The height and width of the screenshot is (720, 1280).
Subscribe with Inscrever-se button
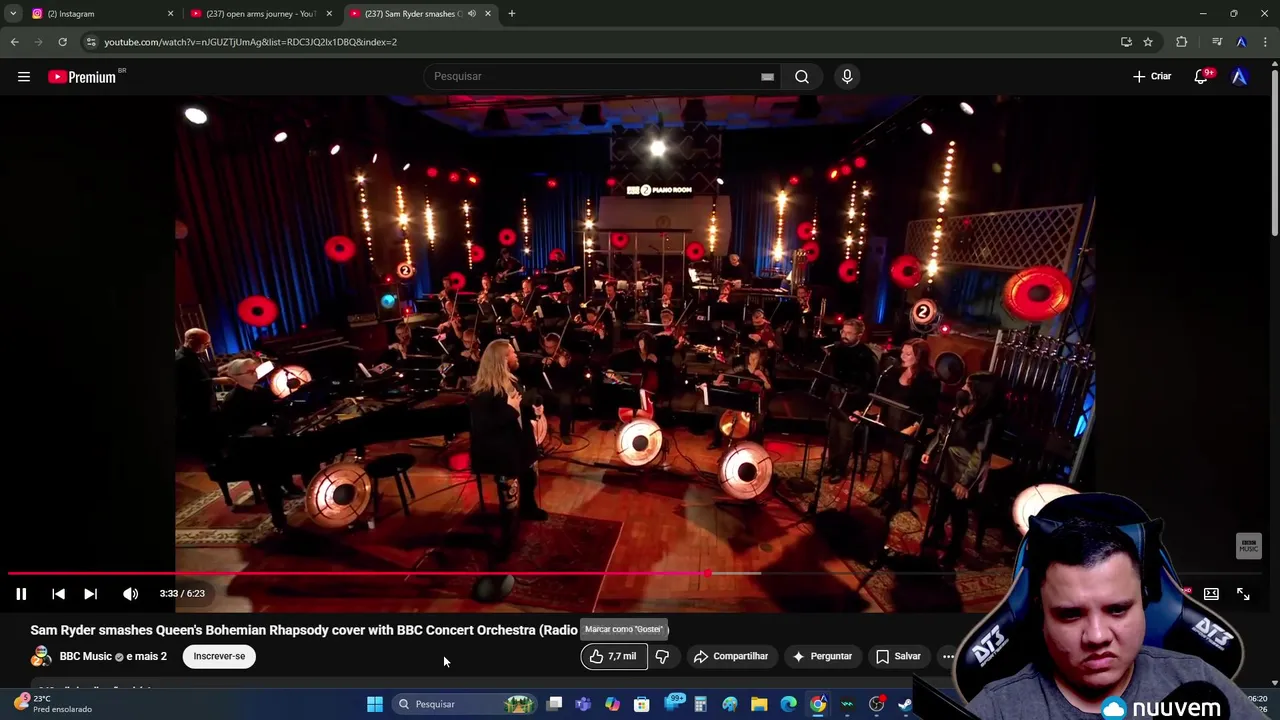point(219,656)
